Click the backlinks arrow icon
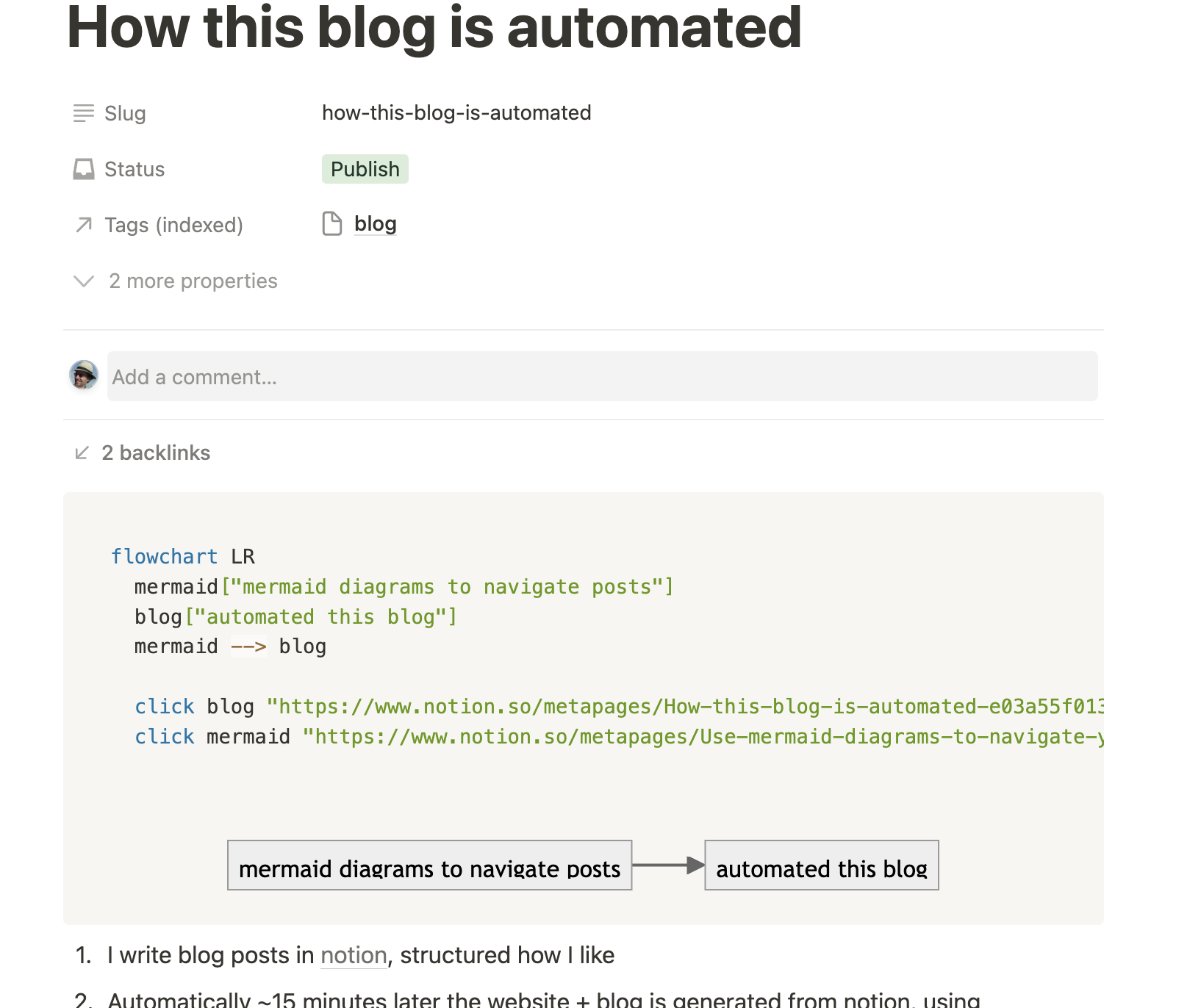1201x1008 pixels. coord(82,452)
